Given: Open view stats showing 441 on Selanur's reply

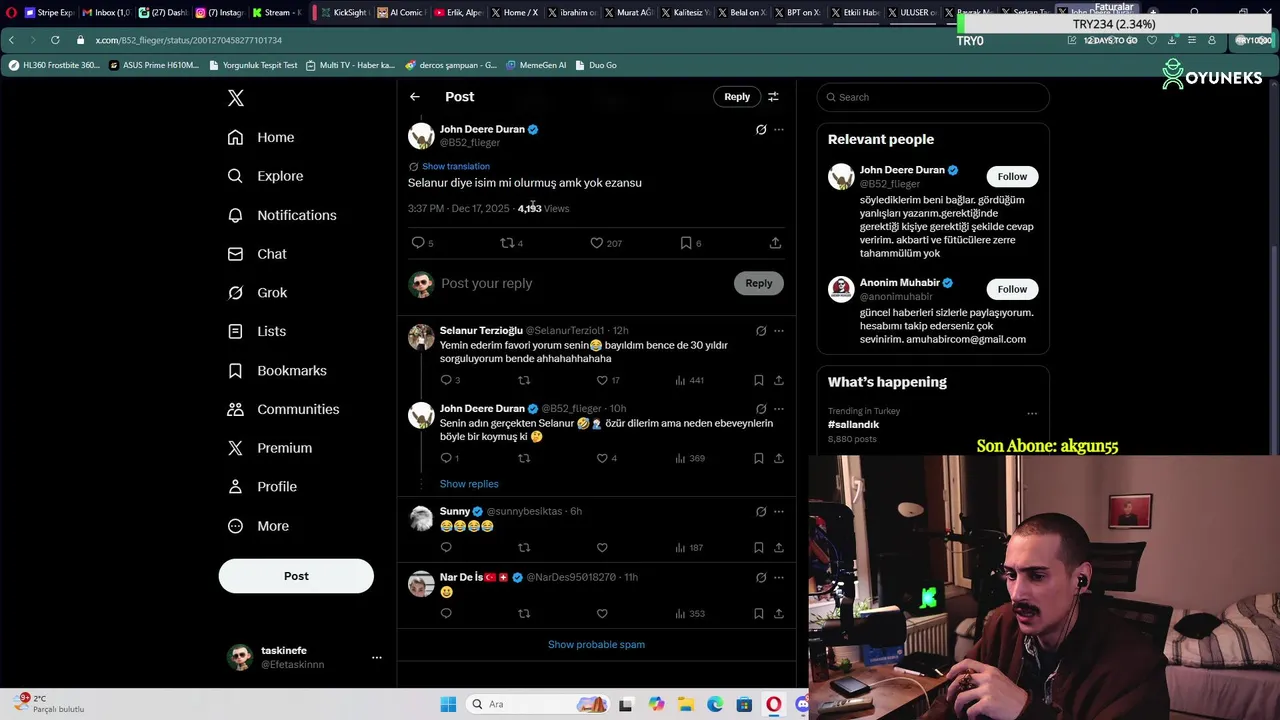Looking at the screenshot, I should pos(690,380).
